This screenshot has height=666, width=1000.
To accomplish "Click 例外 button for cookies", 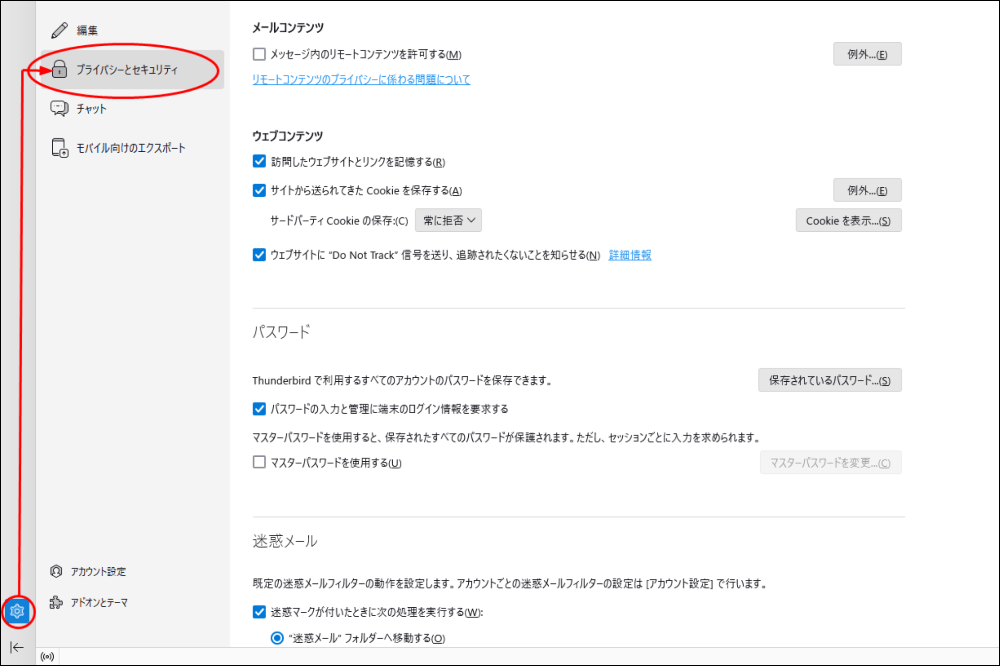I will (867, 190).
